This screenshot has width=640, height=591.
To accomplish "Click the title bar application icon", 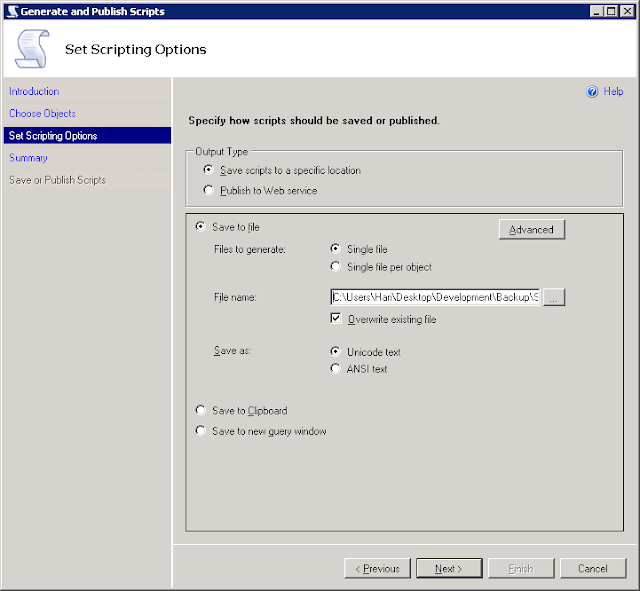I will (13, 11).
